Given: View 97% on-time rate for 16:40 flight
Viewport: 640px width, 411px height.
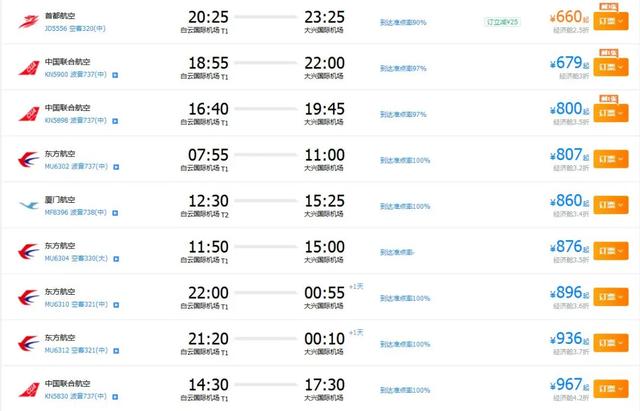Looking at the screenshot, I should pos(403,114).
